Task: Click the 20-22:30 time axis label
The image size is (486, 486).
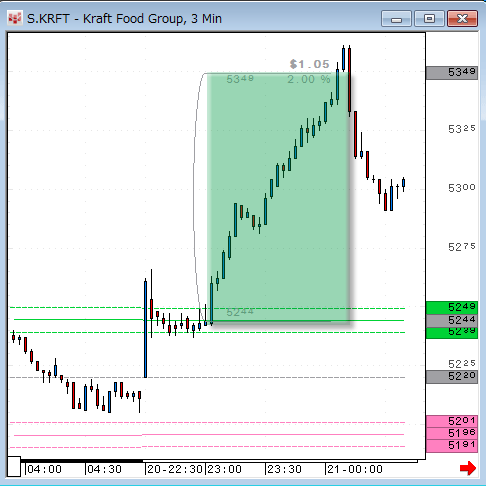Action: pyautogui.click(x=175, y=469)
